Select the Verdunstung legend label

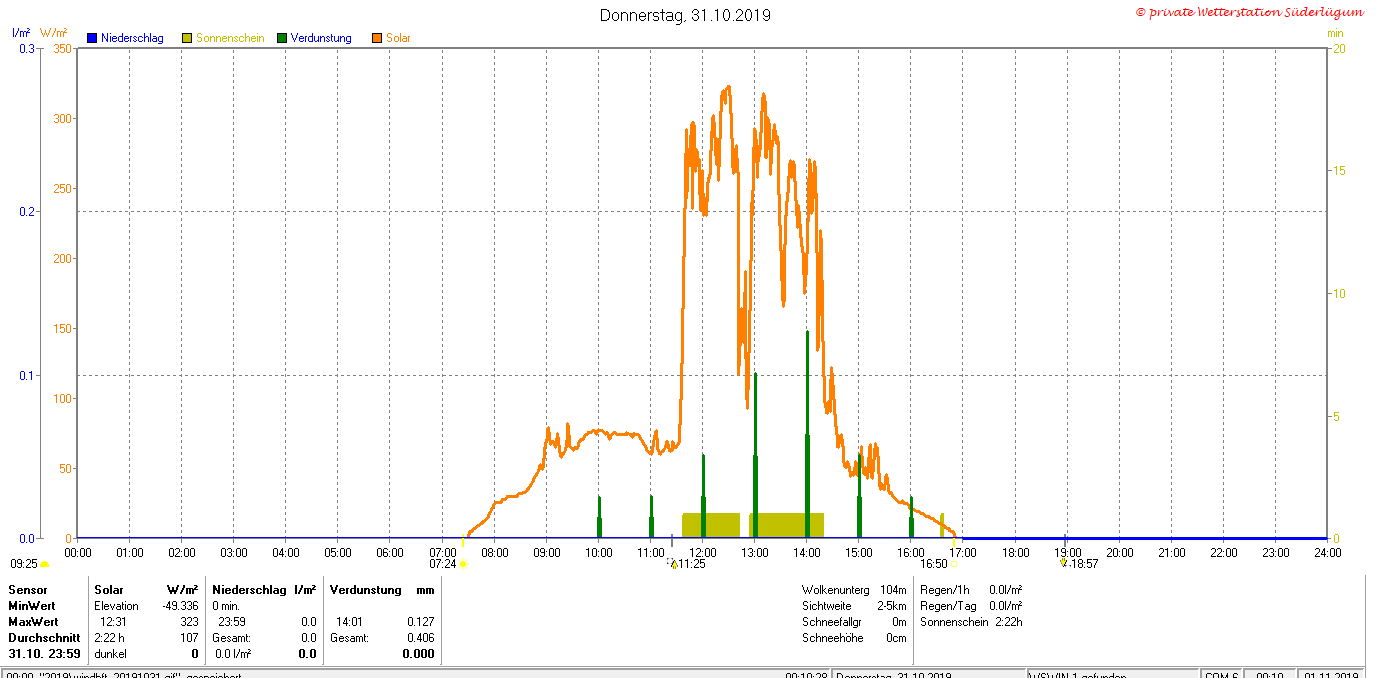pos(321,38)
